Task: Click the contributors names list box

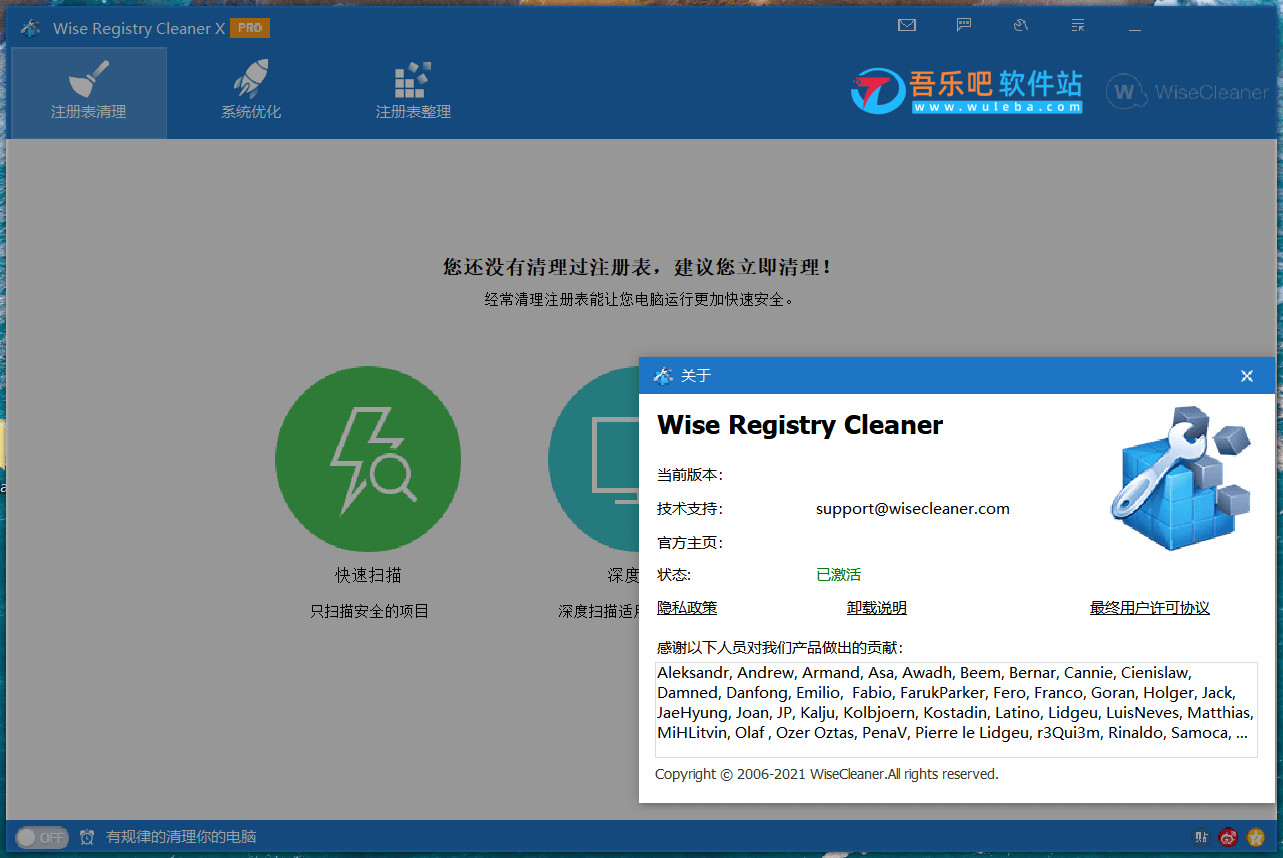Action: click(956, 709)
